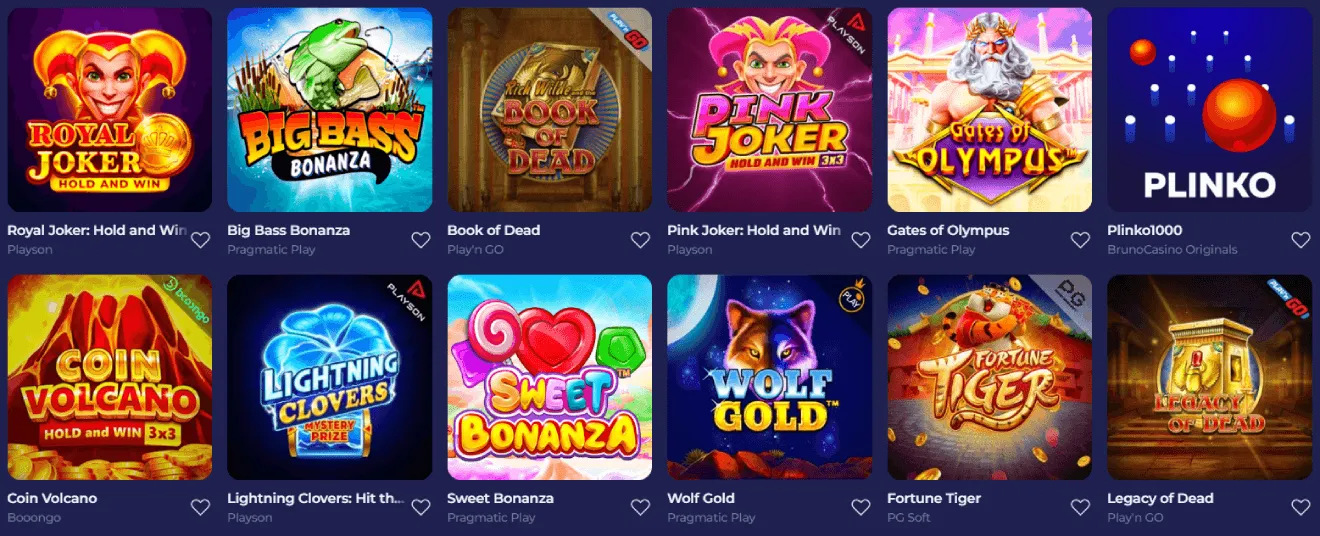Toggle favorite on Sweet Bonanza
The width and height of the screenshot is (1320, 536).
click(x=640, y=508)
